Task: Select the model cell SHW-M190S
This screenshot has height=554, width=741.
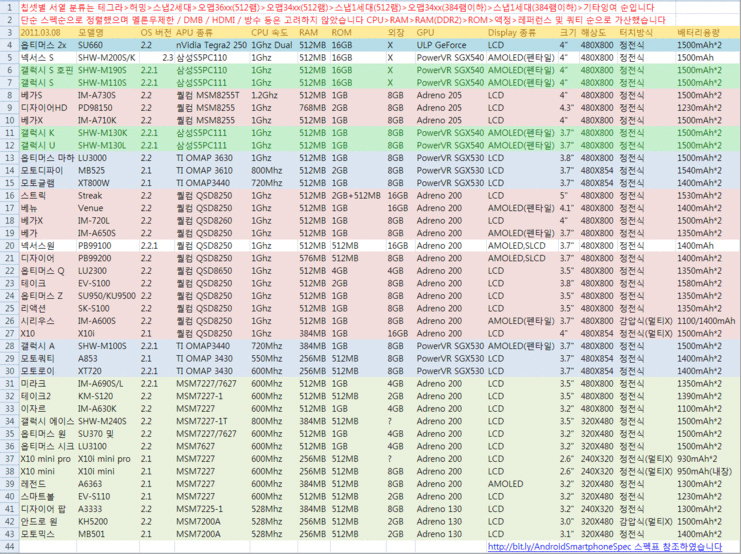Action: pyautogui.click(x=102, y=70)
